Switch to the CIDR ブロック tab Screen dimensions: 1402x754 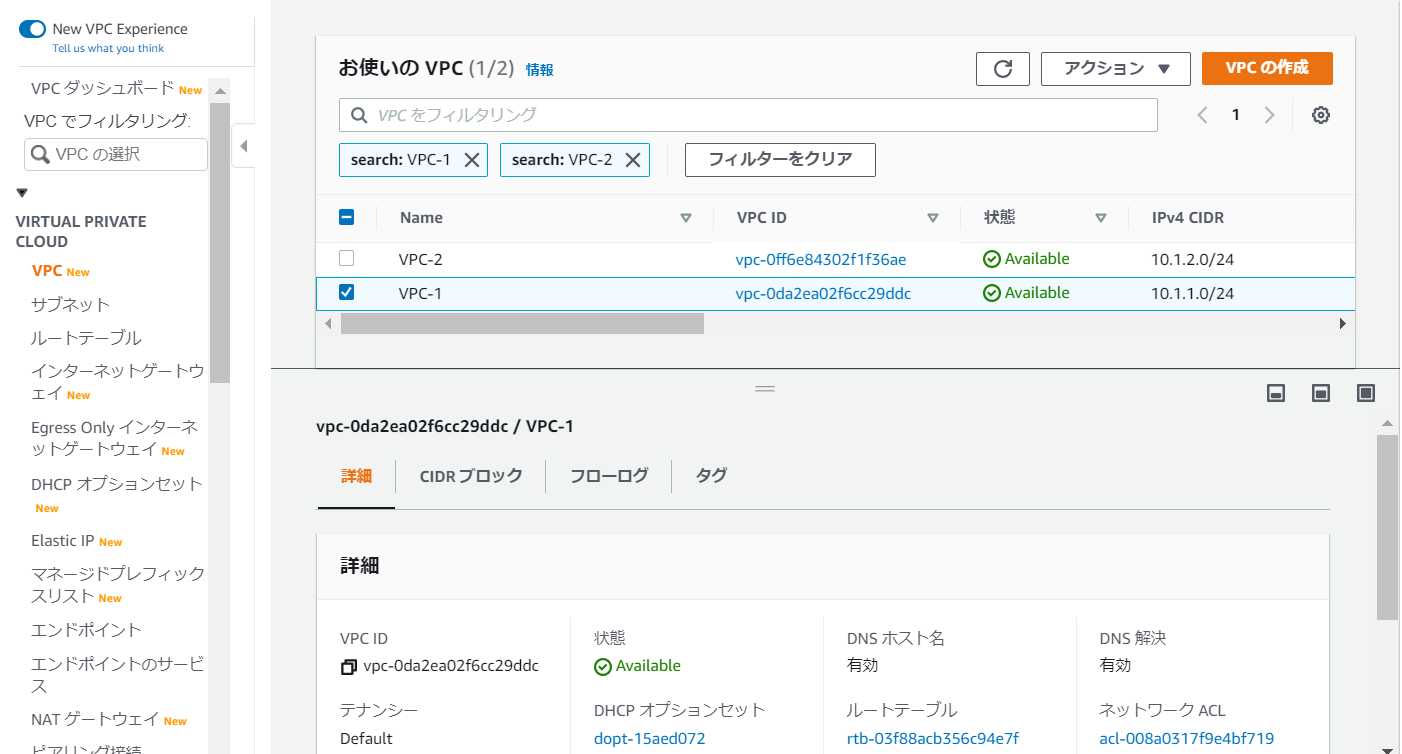[470, 476]
